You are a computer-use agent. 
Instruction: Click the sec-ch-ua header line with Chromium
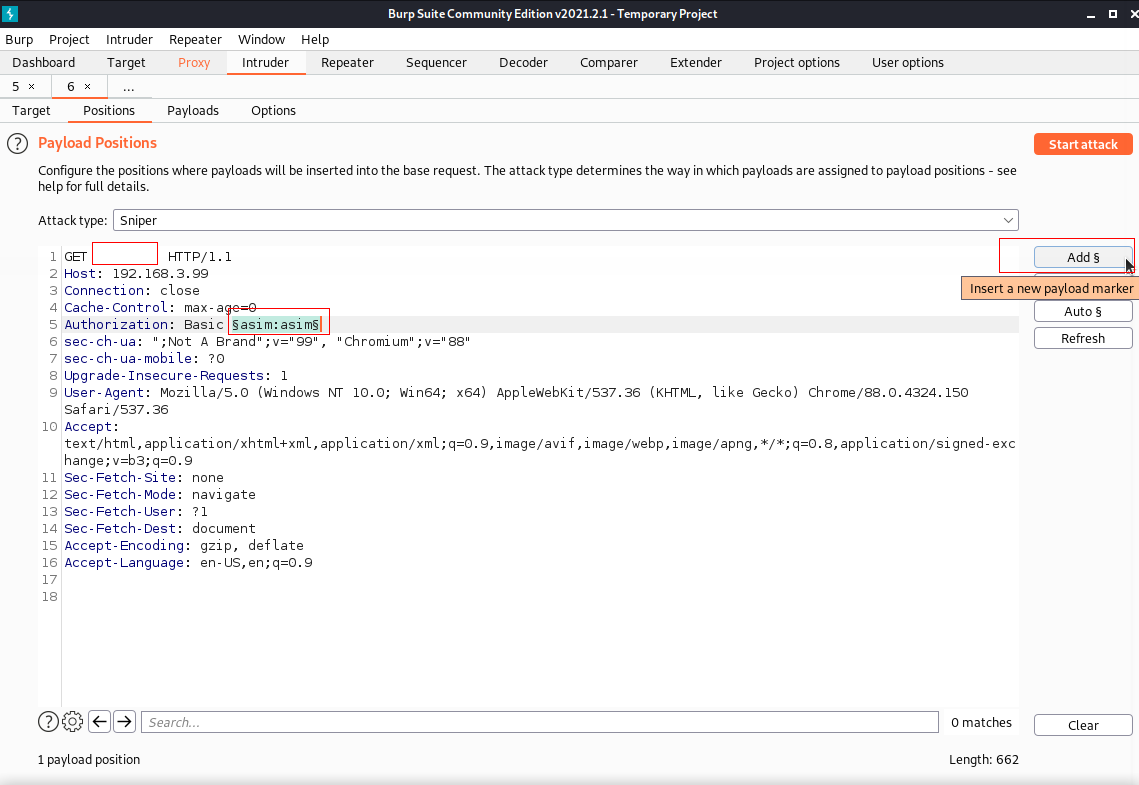[x=267, y=341]
